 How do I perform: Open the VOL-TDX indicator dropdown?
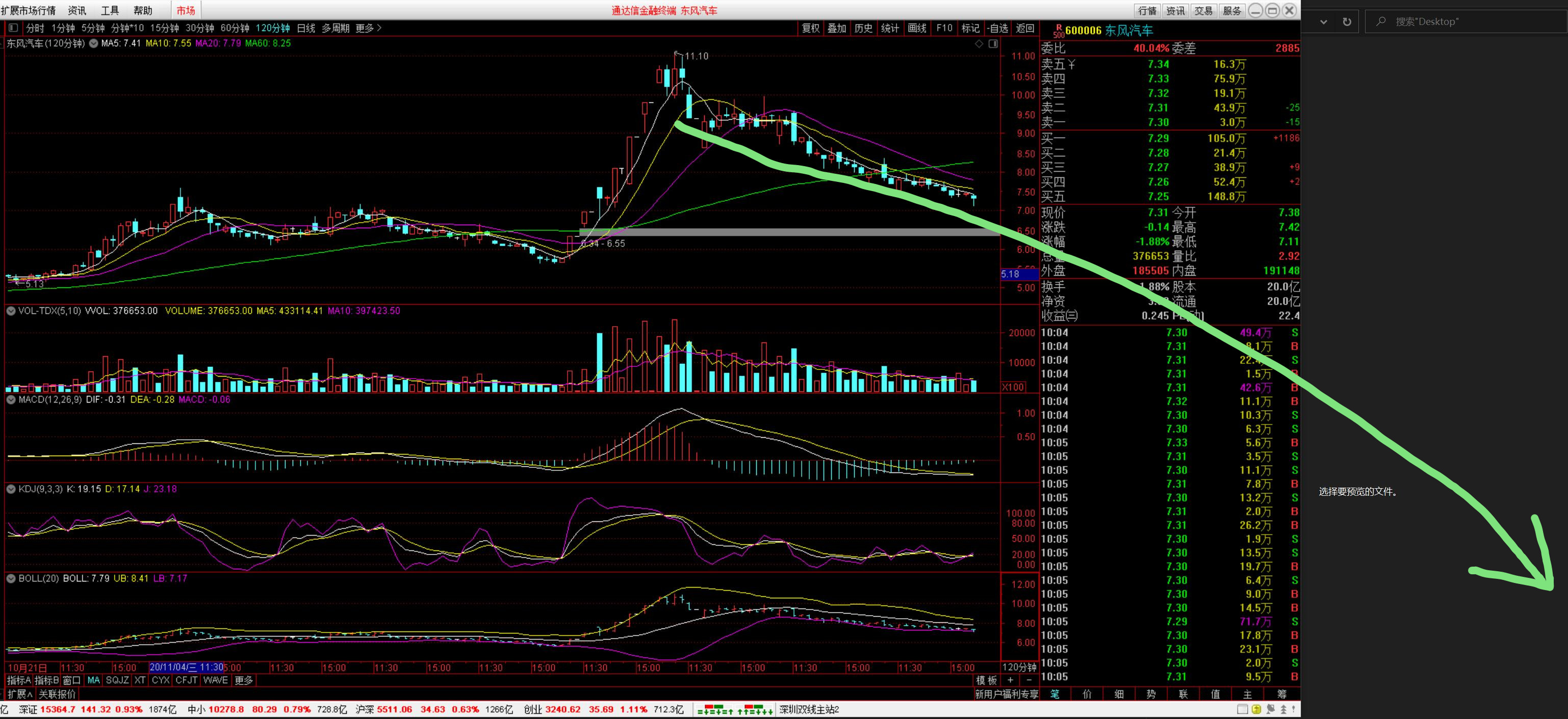[10, 311]
